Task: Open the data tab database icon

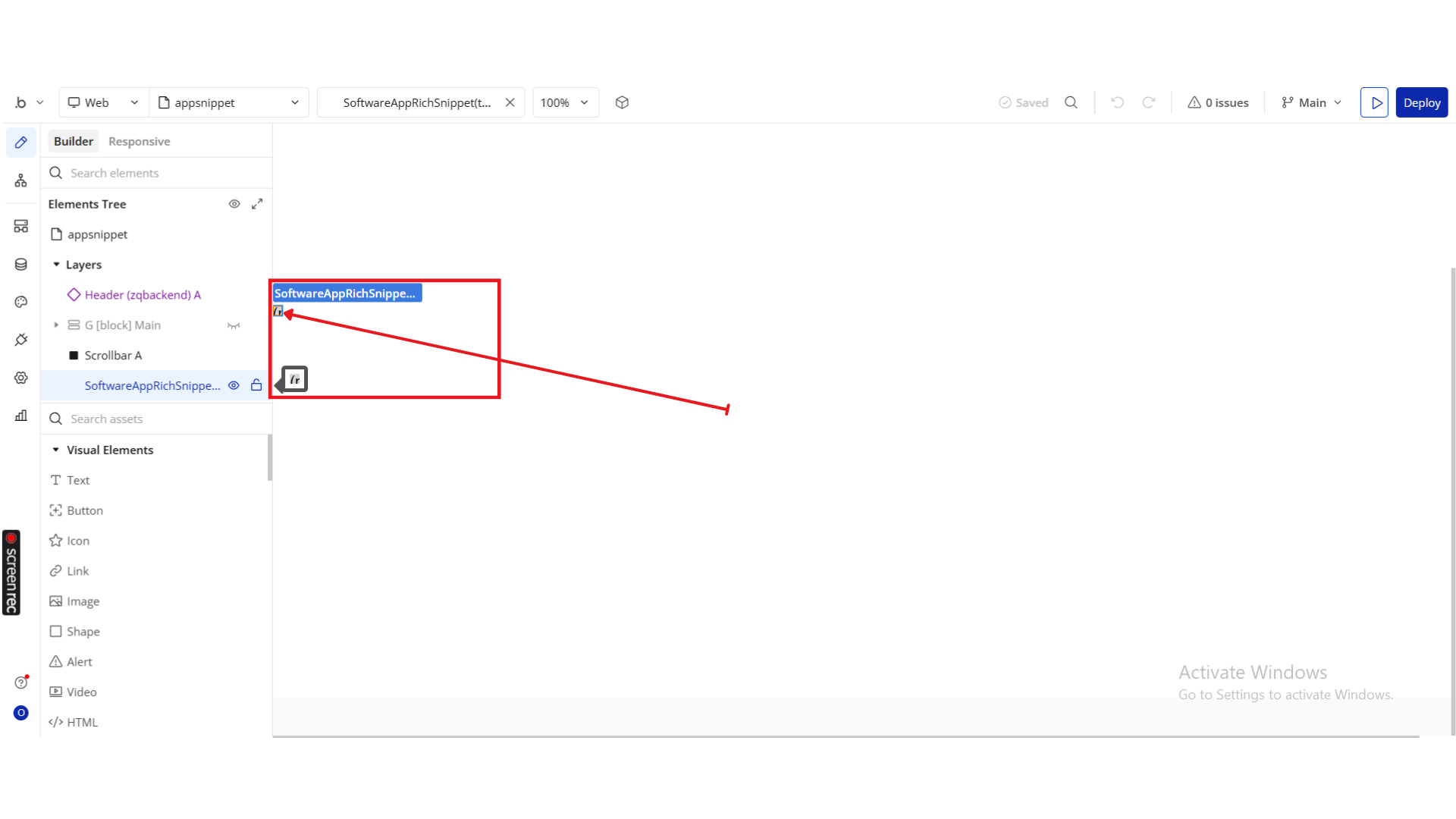Action: click(x=20, y=264)
